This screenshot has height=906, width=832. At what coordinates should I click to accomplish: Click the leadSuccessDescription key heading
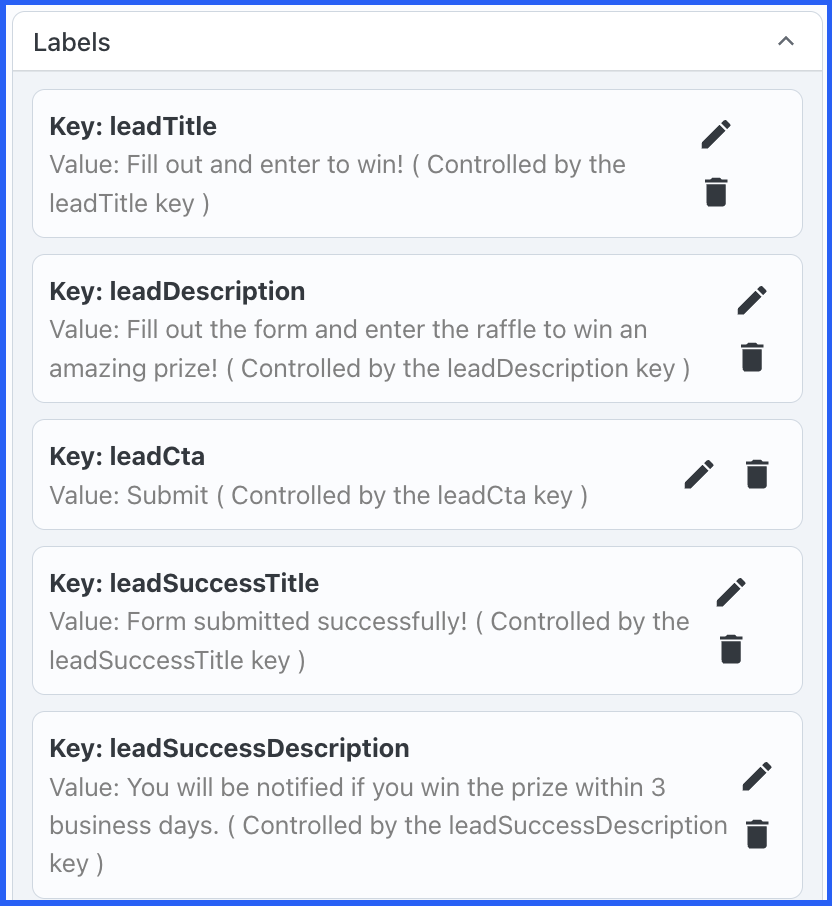pyautogui.click(x=229, y=748)
